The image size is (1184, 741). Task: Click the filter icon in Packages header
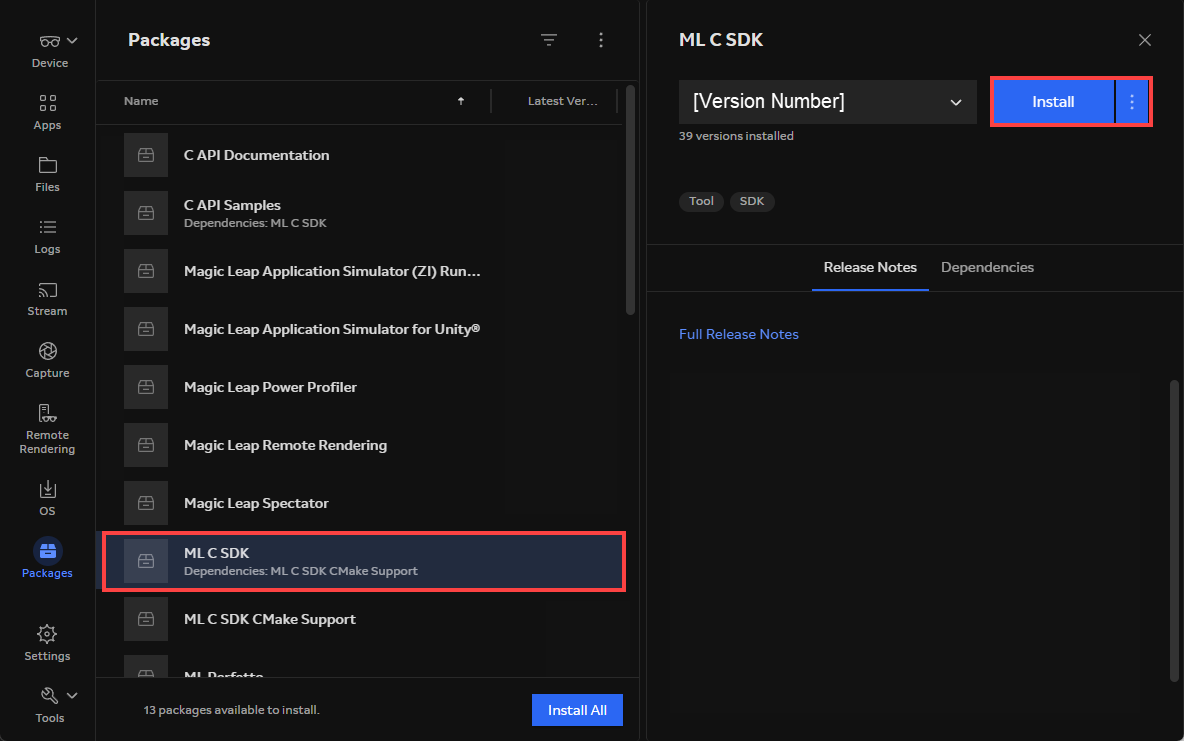tap(549, 40)
